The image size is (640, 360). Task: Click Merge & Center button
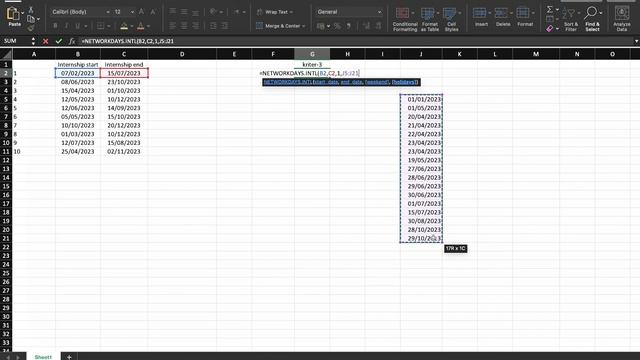280,26
